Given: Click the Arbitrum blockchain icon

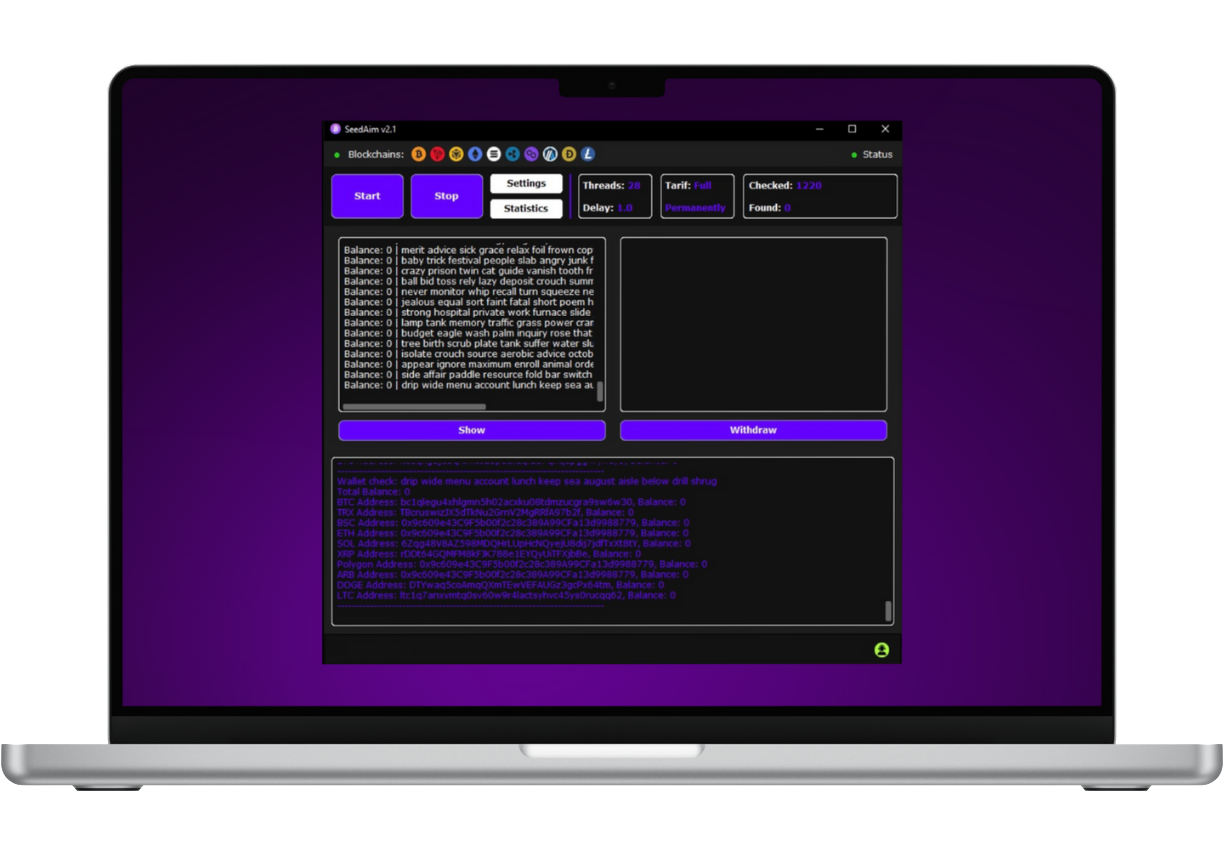Looking at the screenshot, I should click(x=550, y=154).
